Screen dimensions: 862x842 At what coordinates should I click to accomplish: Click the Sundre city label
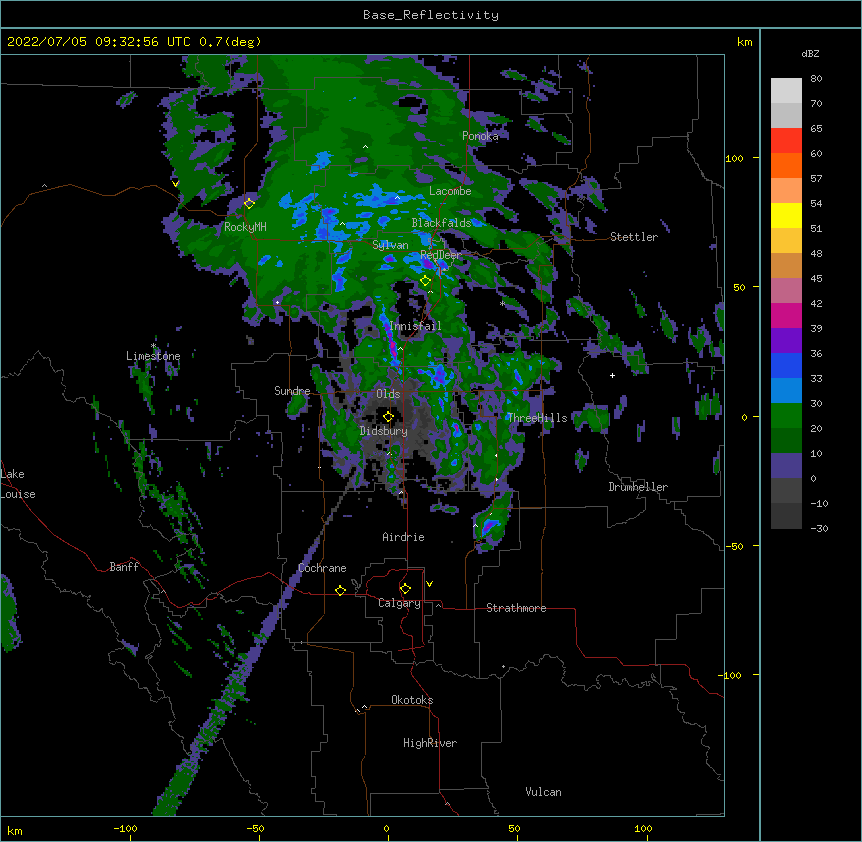point(292,391)
